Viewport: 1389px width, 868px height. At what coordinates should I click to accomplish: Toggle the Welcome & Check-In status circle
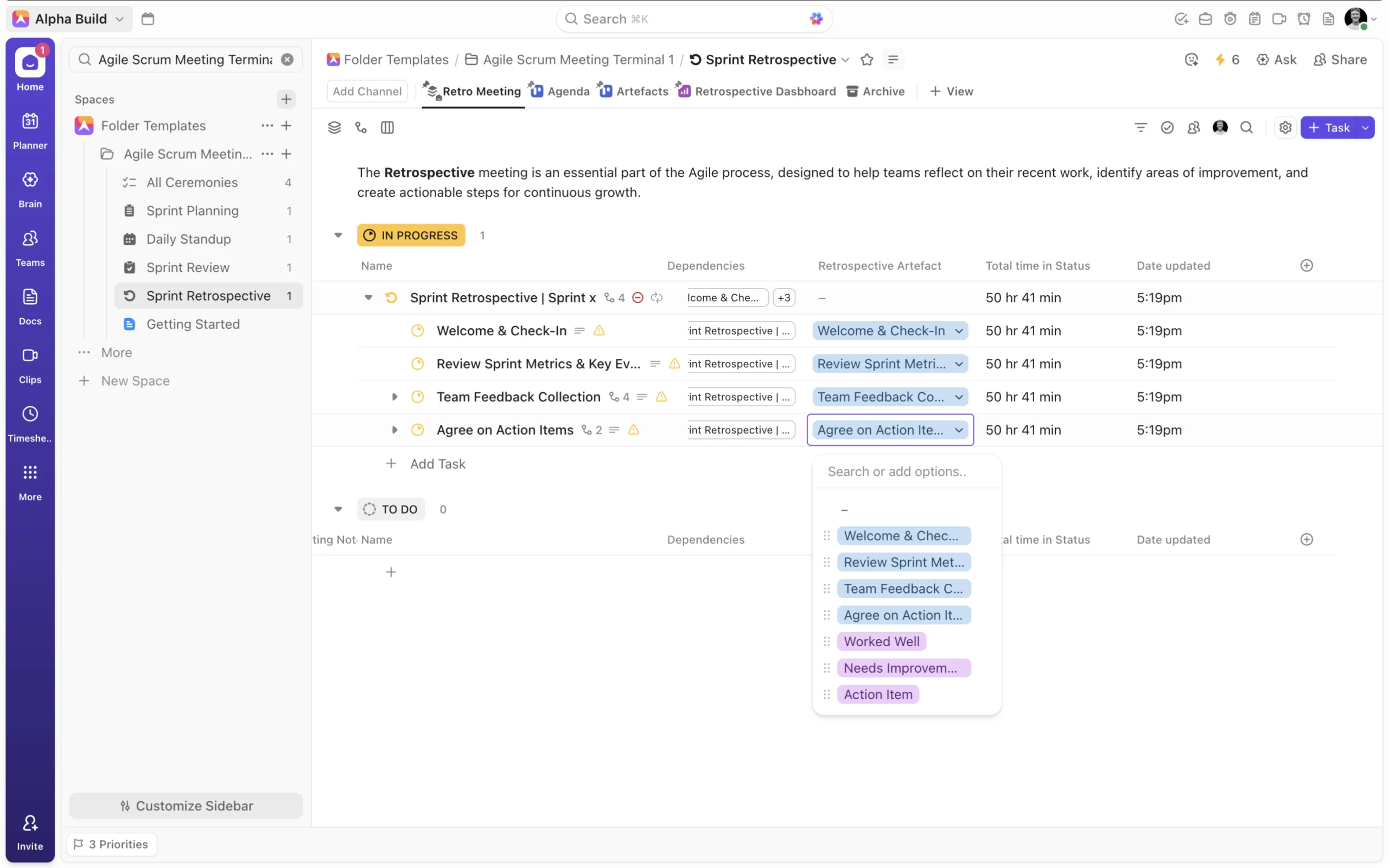click(x=417, y=331)
